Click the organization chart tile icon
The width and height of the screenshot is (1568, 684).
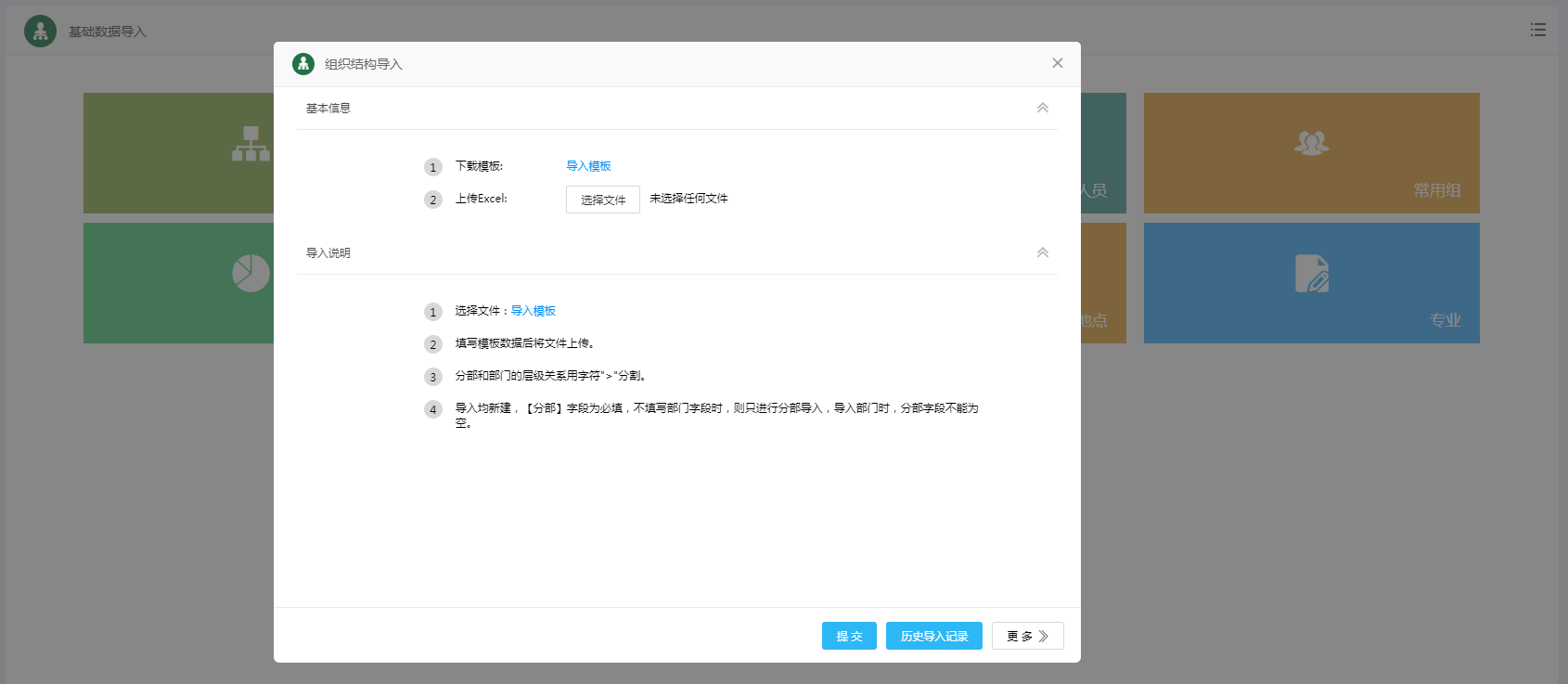pyautogui.click(x=251, y=144)
